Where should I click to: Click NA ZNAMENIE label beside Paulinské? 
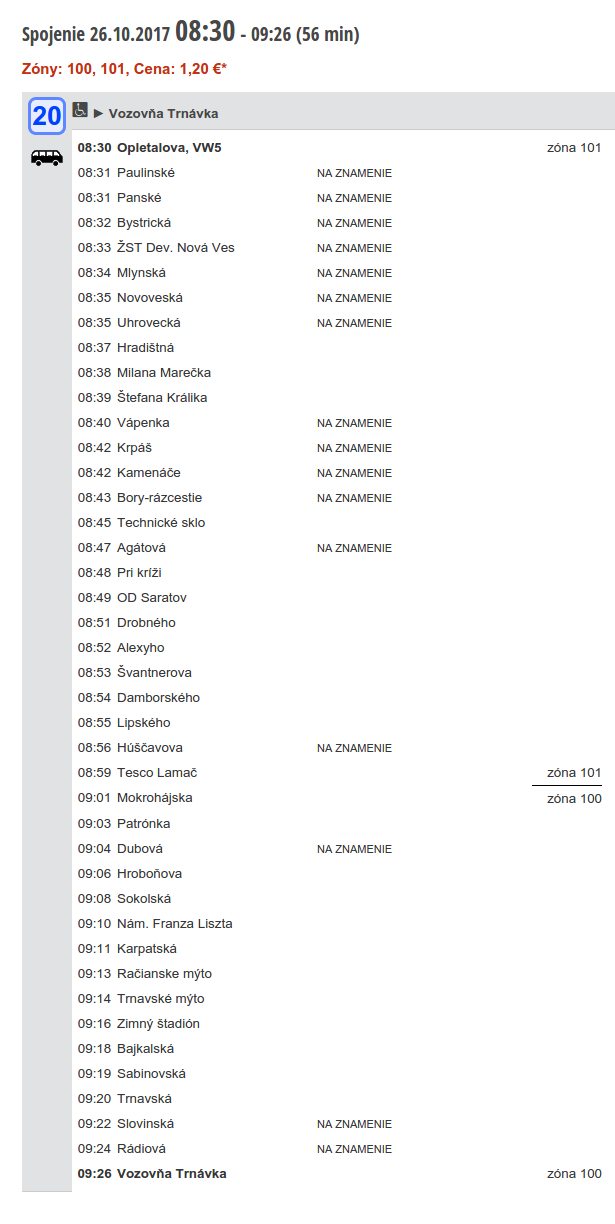pos(354,173)
